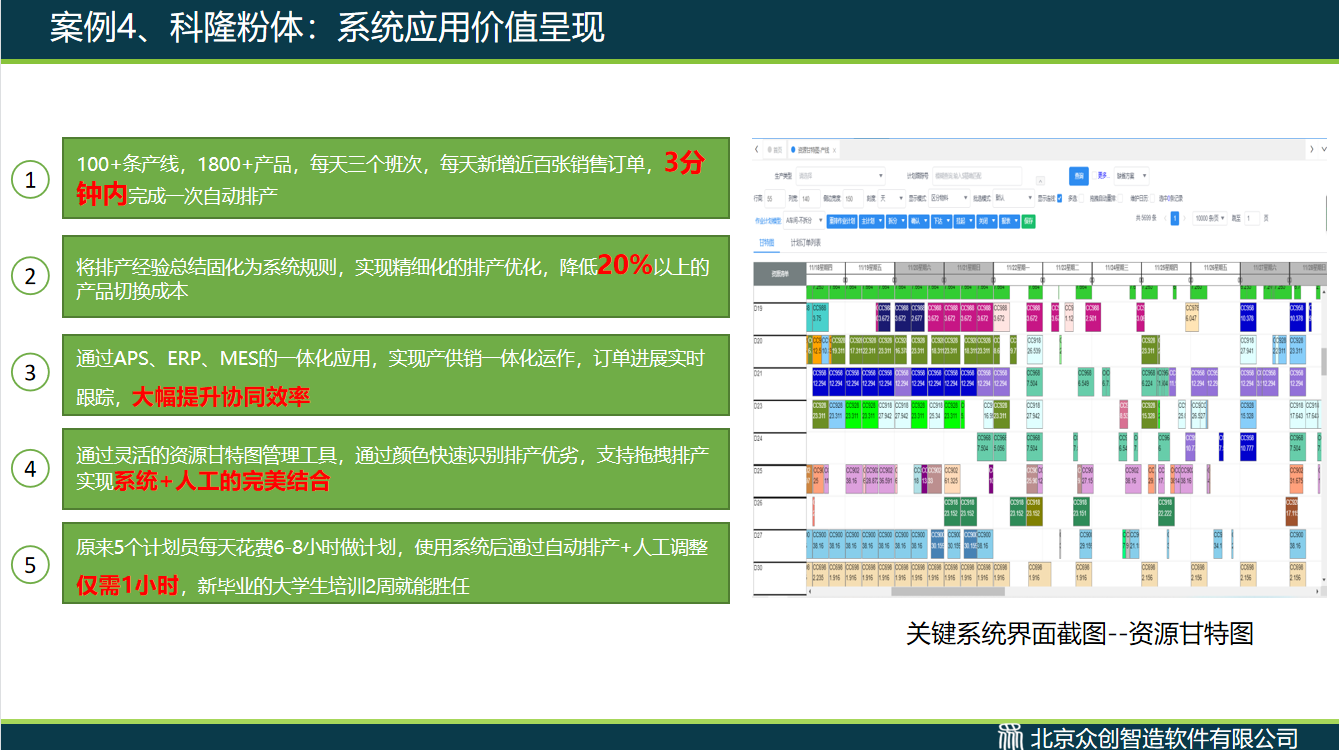Open the 作业计划模型 dropdown
The height and width of the screenshot is (750, 1339).
[x=804, y=221]
